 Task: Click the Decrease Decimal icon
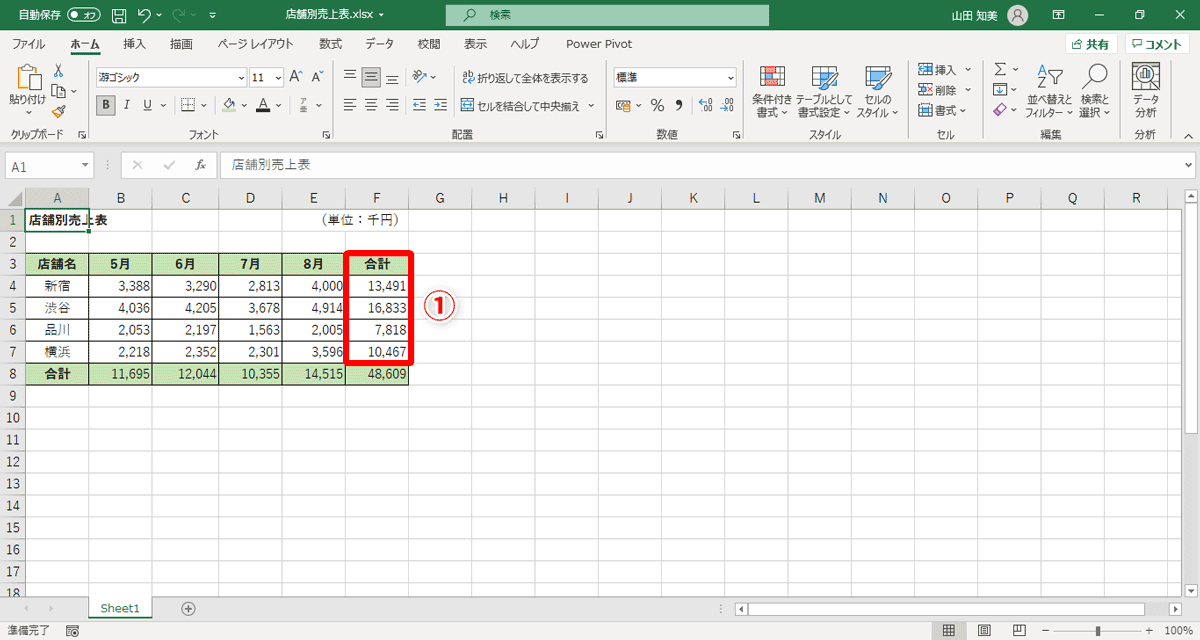tap(725, 105)
